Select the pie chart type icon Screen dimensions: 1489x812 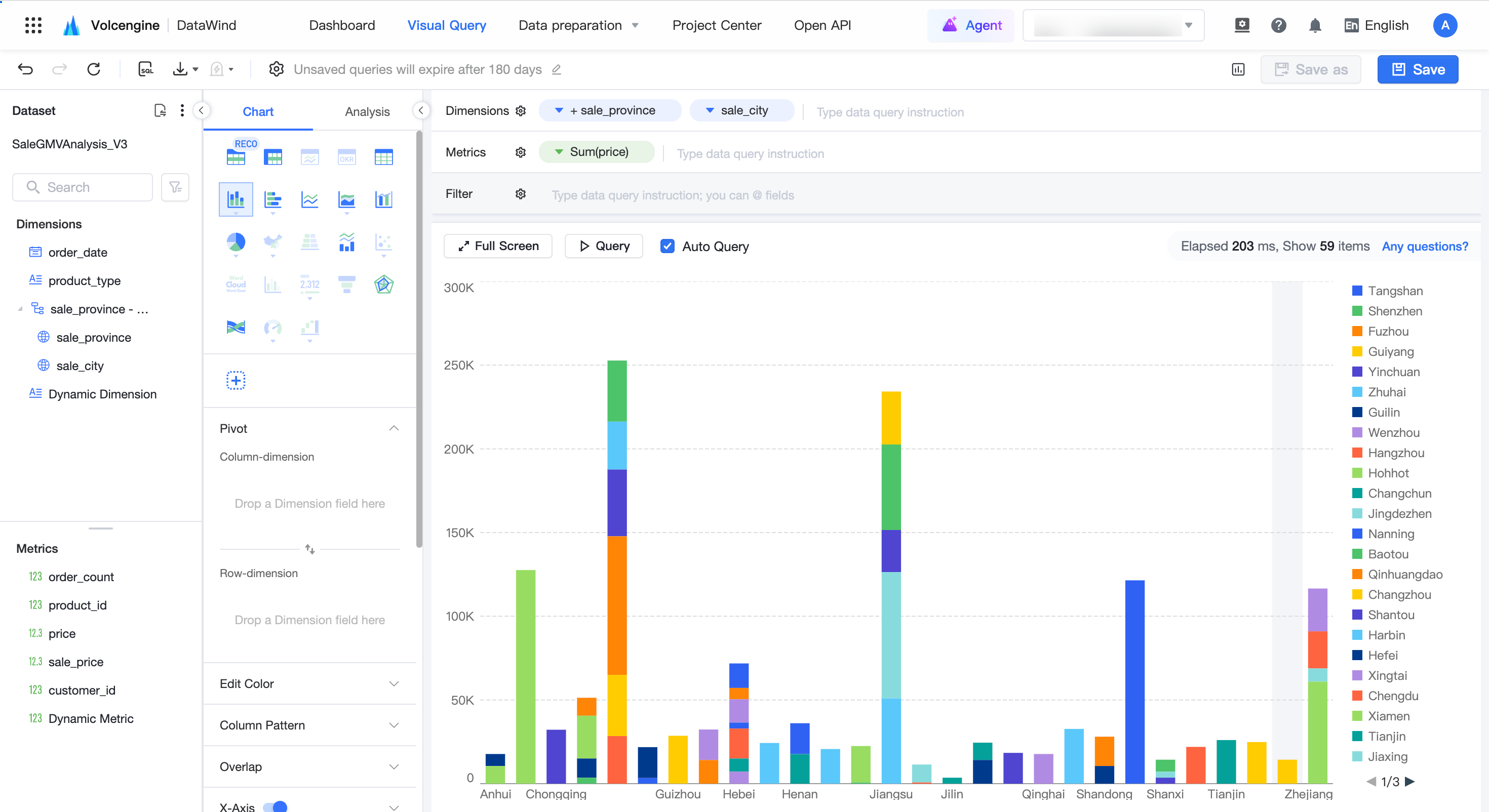point(236,242)
